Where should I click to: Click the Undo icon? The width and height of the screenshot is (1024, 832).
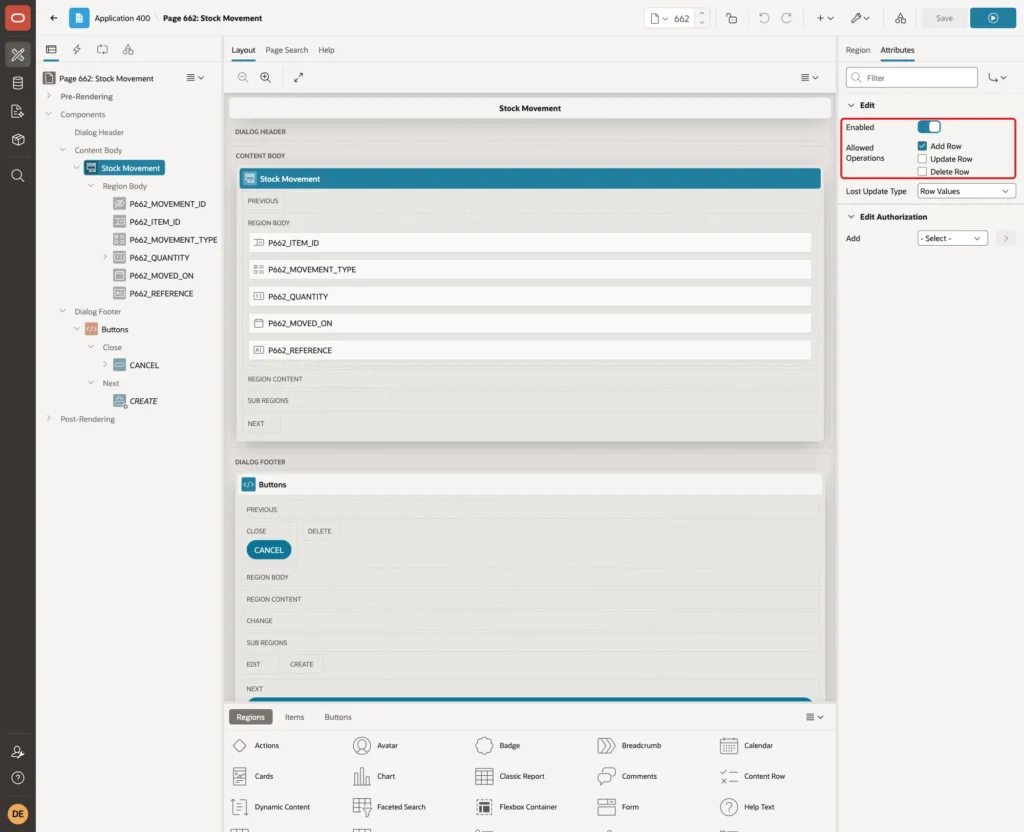(763, 18)
